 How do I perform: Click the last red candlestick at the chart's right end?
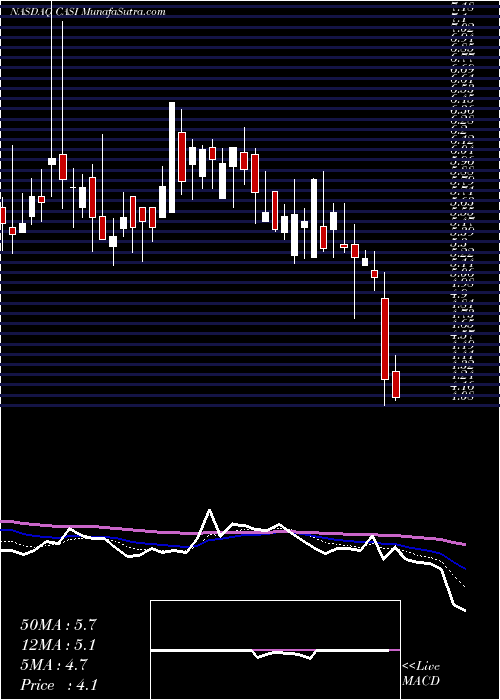click(396, 384)
